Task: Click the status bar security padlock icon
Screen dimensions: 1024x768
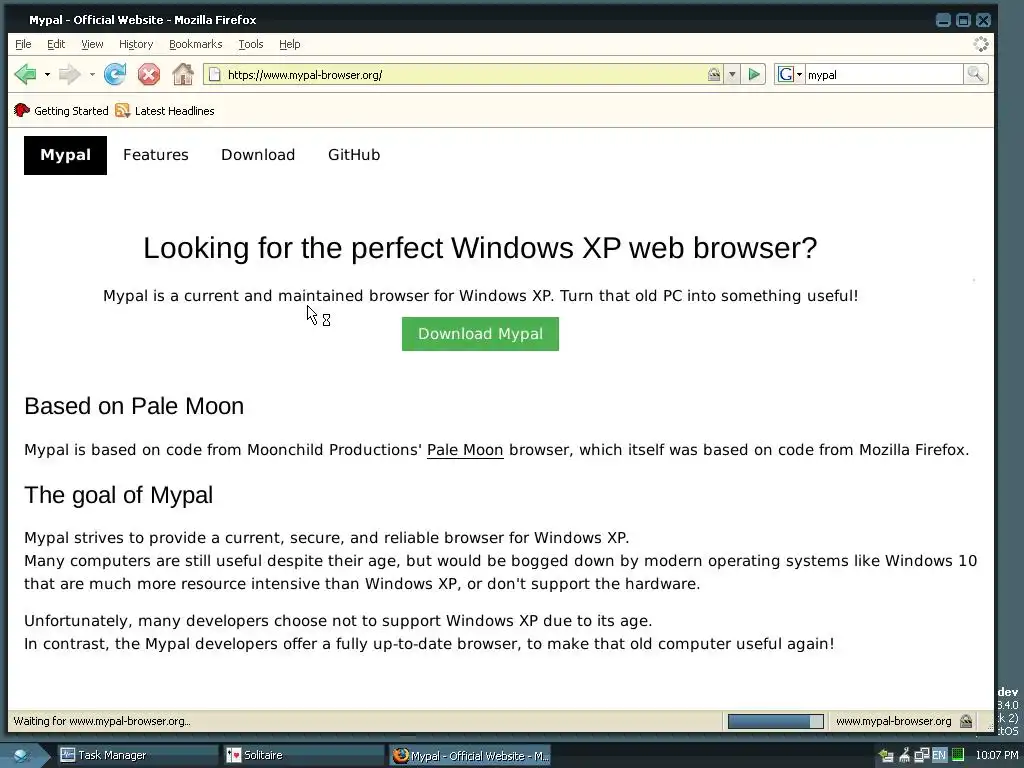Action: [966, 721]
